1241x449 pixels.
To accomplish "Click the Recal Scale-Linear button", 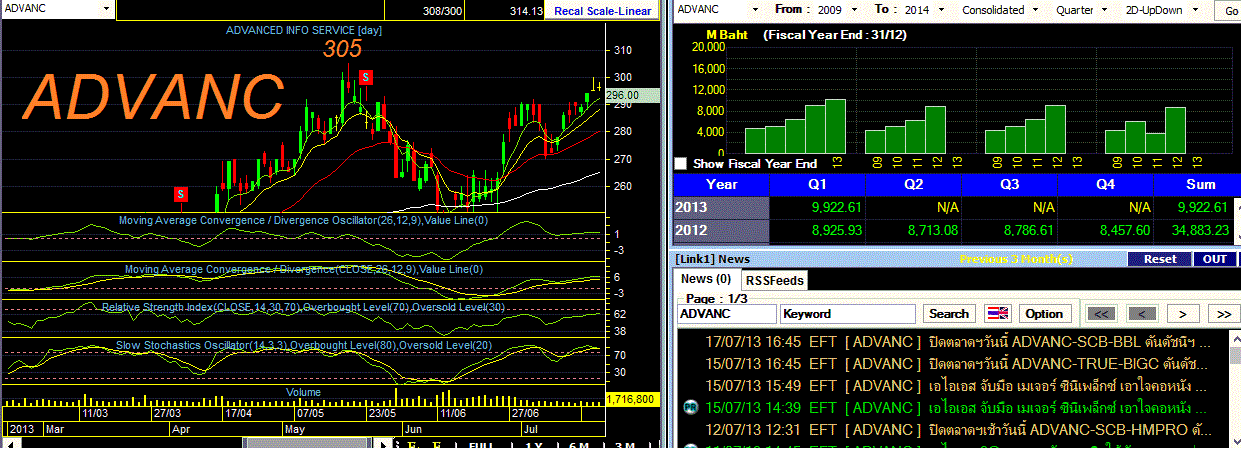I will 603,11.
